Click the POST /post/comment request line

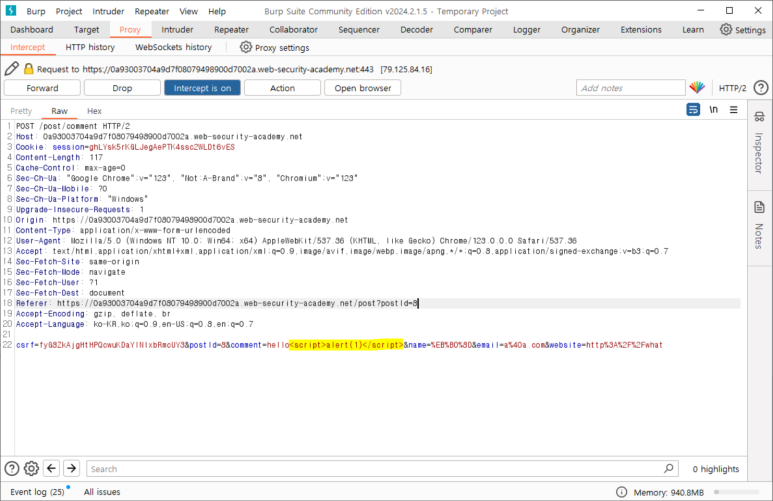point(73,126)
